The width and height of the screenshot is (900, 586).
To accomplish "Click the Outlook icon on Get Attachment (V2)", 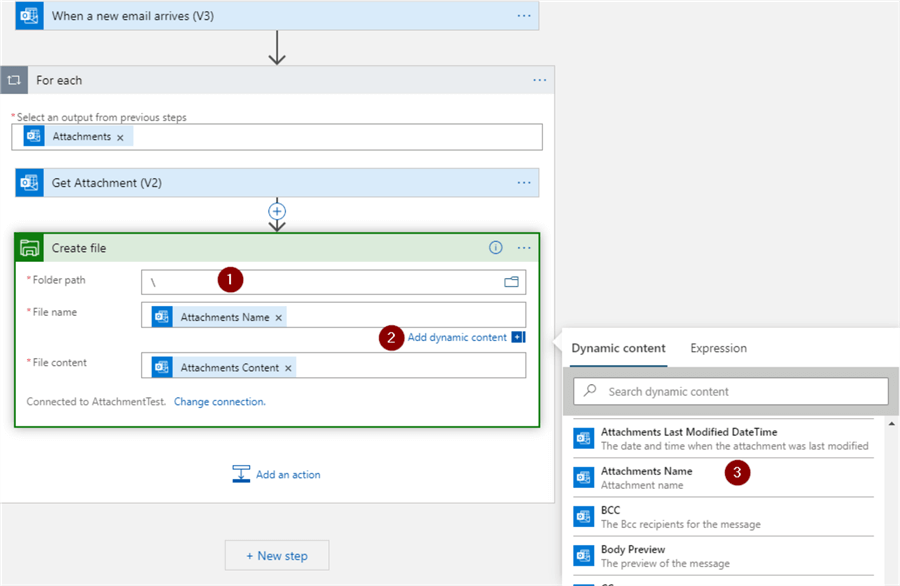I will (30, 183).
